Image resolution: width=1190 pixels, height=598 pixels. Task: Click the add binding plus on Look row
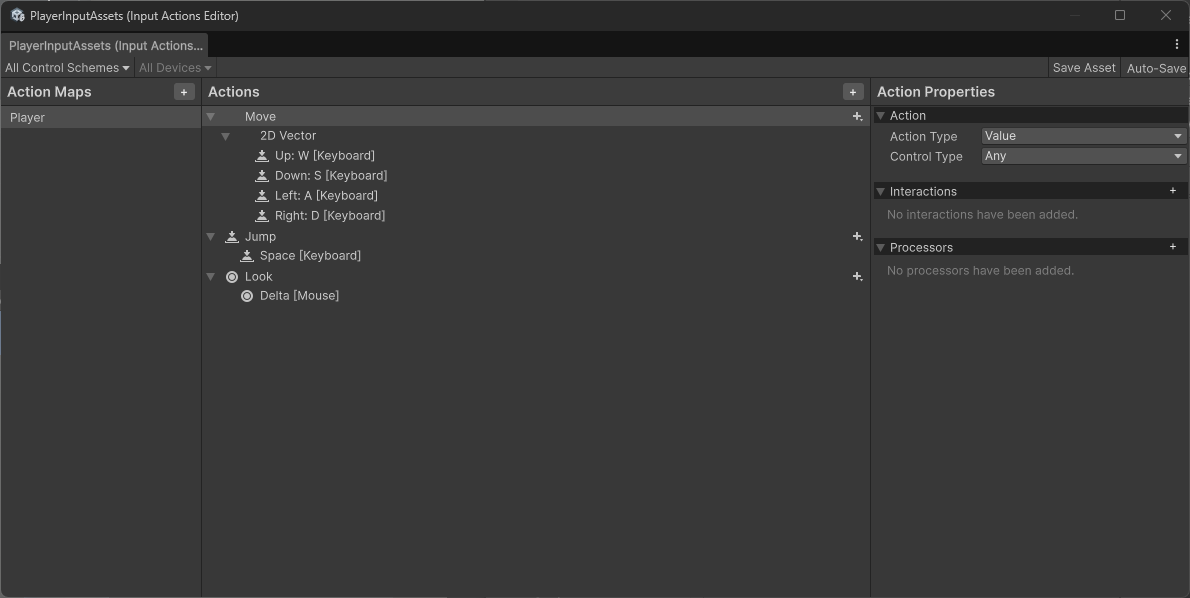tap(857, 277)
